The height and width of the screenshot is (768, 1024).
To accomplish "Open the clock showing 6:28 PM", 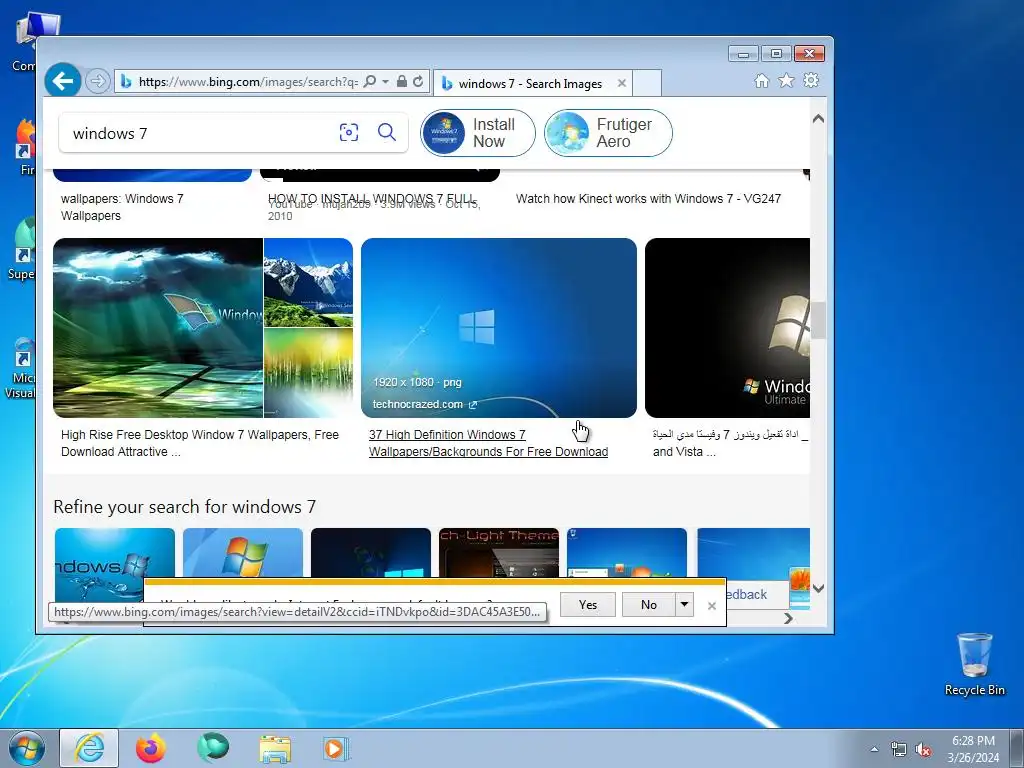I will coord(973,749).
